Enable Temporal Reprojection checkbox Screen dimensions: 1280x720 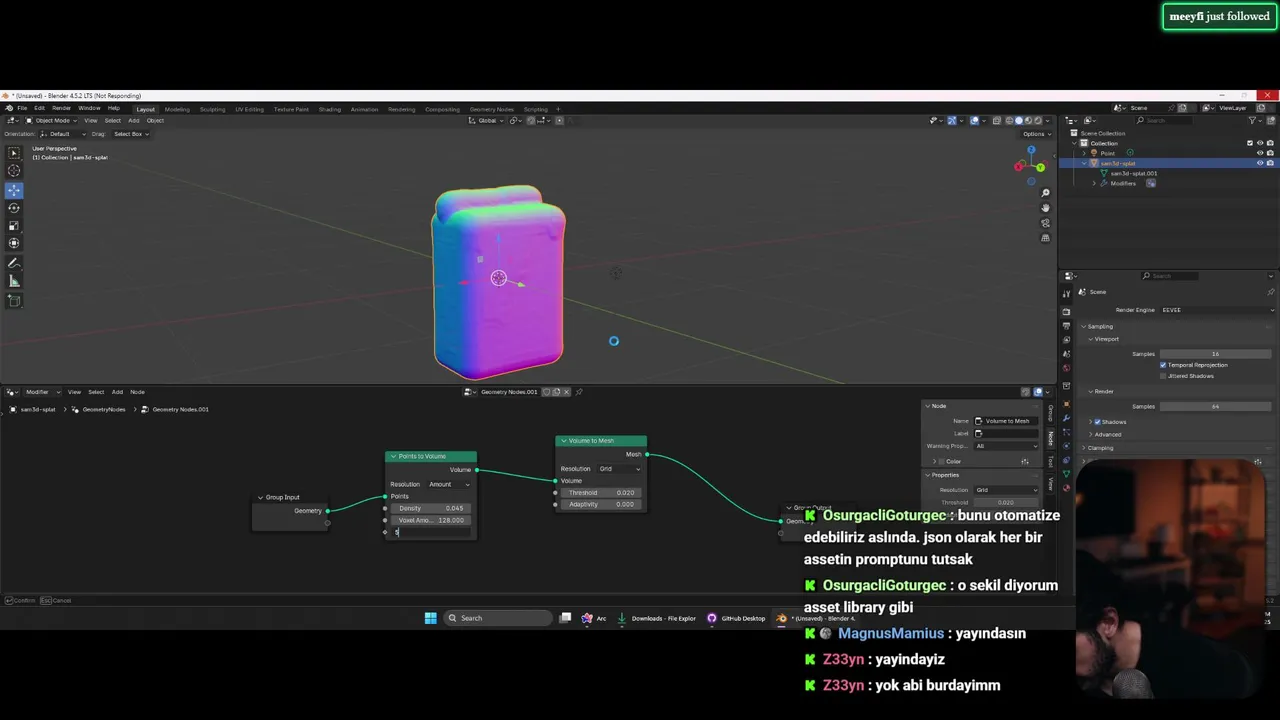point(1163,365)
